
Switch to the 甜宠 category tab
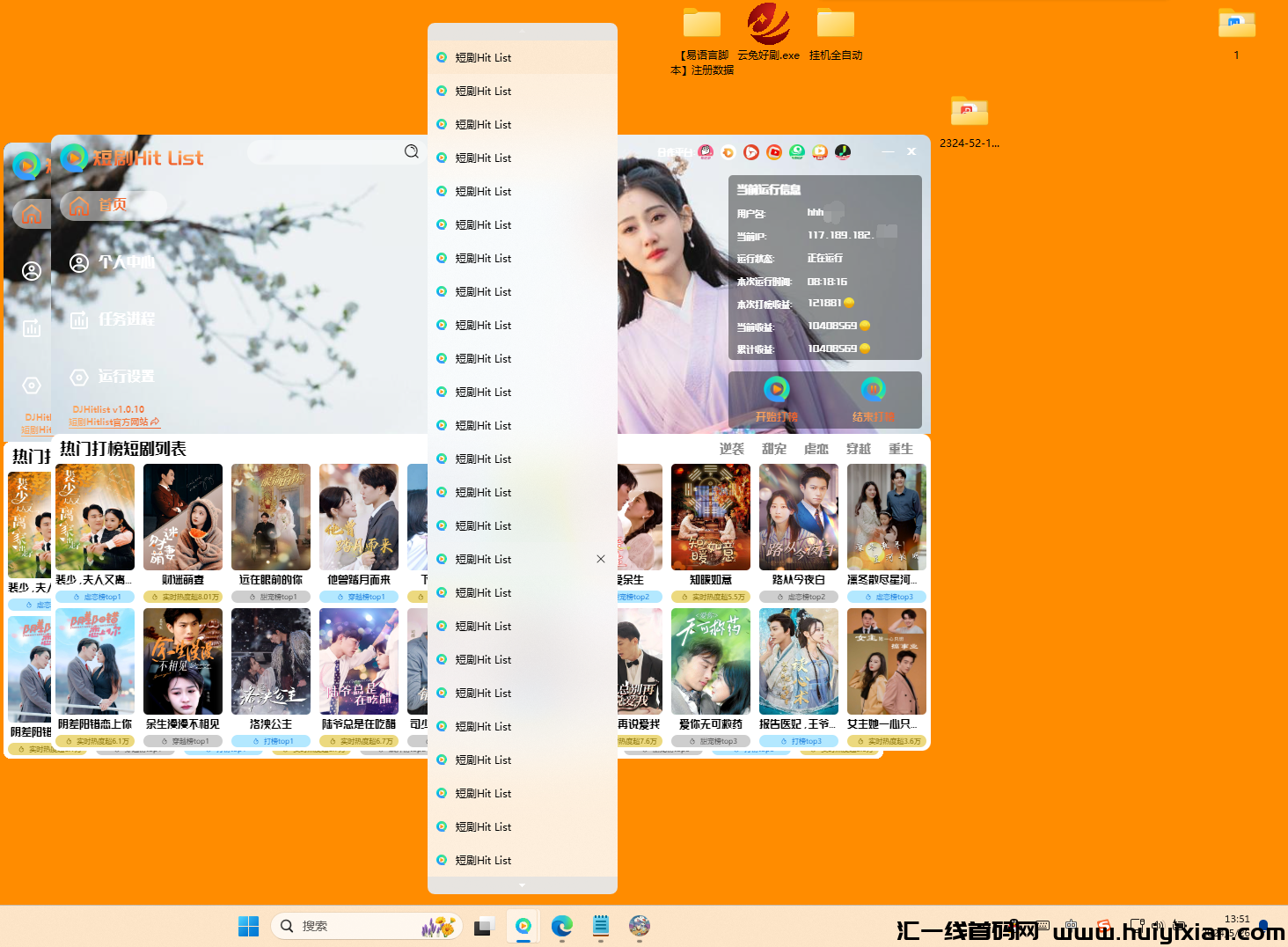(x=773, y=448)
